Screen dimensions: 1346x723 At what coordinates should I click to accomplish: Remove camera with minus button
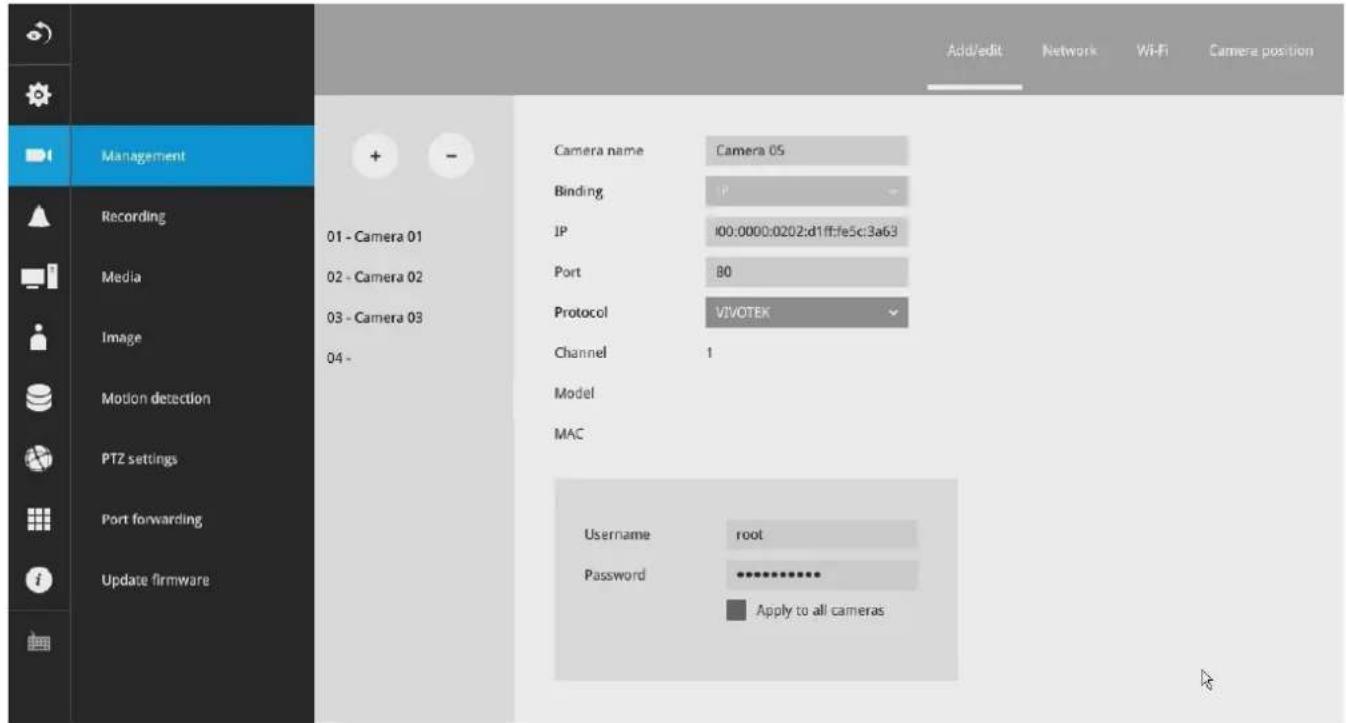(x=451, y=156)
